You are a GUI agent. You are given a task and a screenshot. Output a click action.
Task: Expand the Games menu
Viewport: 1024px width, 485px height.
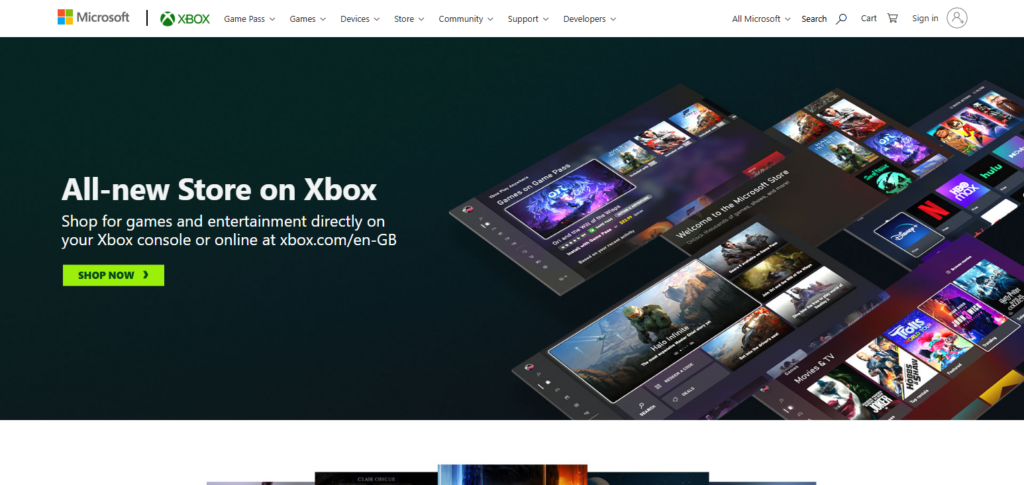coord(308,19)
